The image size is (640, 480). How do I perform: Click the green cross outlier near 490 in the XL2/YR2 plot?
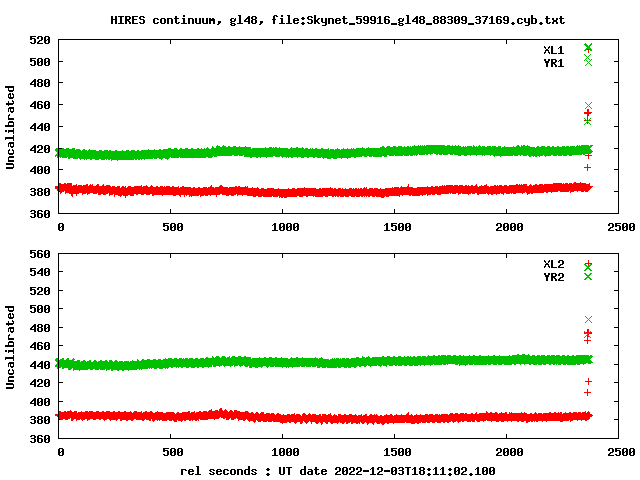click(x=588, y=320)
